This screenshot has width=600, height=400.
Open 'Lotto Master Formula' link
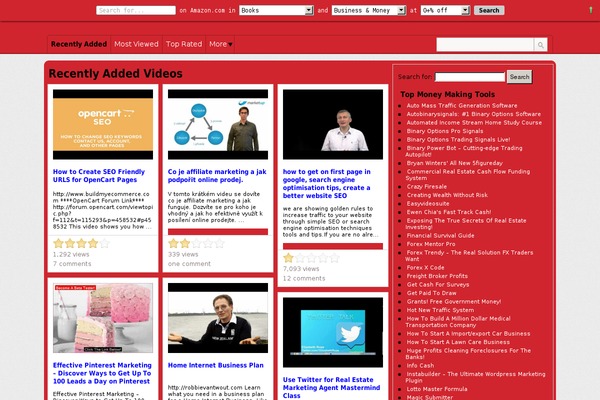[x=437, y=389]
